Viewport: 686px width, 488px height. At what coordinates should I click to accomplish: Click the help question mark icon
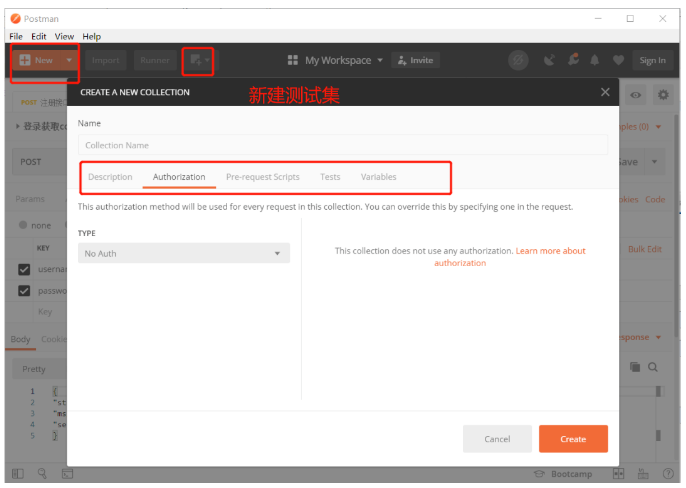668,474
